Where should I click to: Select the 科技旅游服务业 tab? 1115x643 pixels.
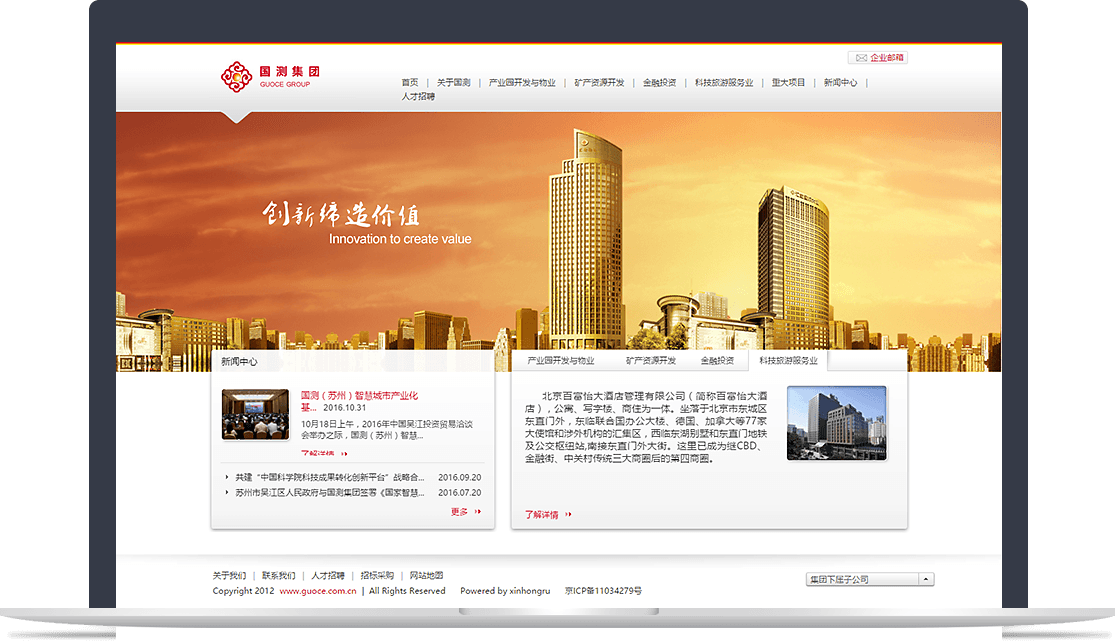coord(788,361)
